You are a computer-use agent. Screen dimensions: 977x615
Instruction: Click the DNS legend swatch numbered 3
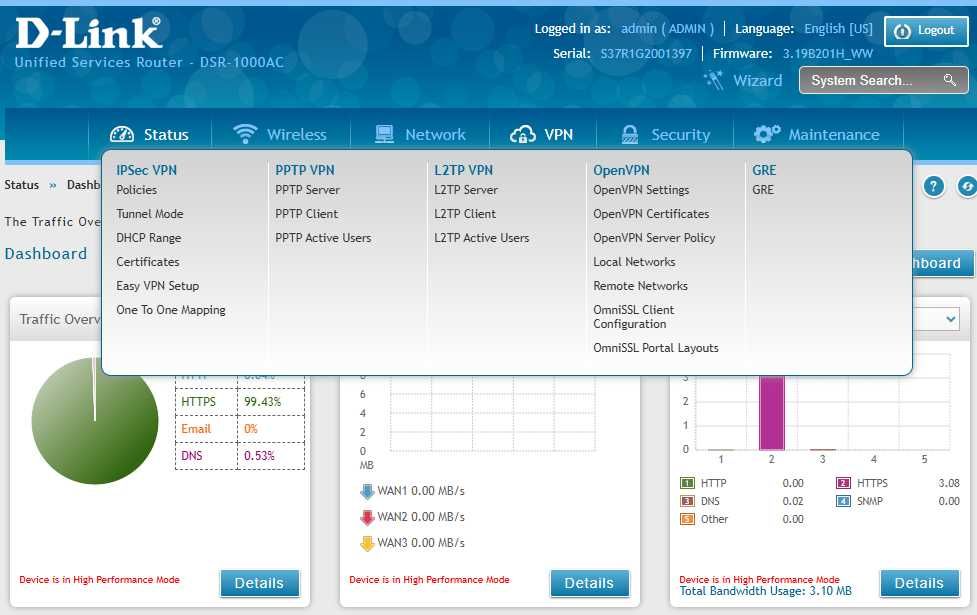(x=687, y=502)
